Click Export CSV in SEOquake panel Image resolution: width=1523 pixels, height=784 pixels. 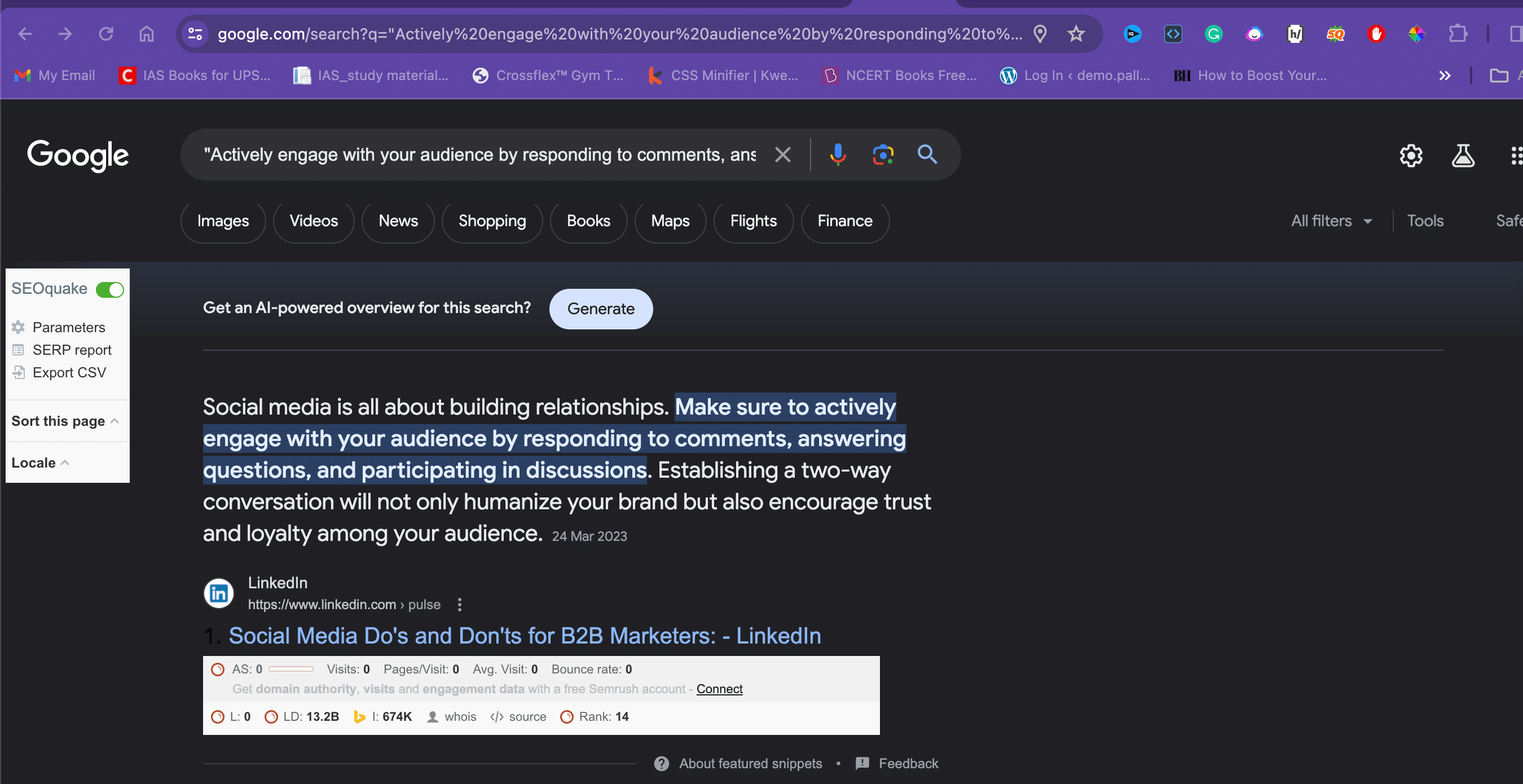(59, 372)
